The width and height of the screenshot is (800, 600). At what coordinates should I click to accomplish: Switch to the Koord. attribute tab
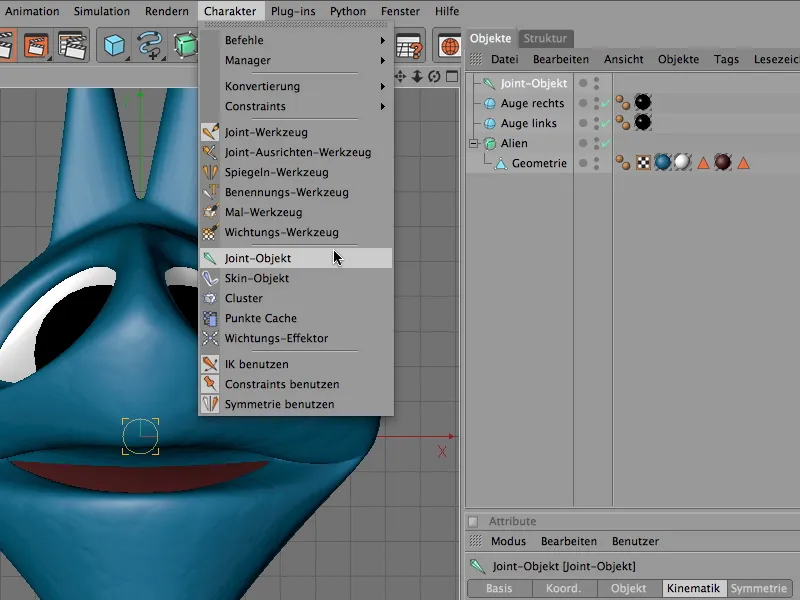pyautogui.click(x=564, y=588)
